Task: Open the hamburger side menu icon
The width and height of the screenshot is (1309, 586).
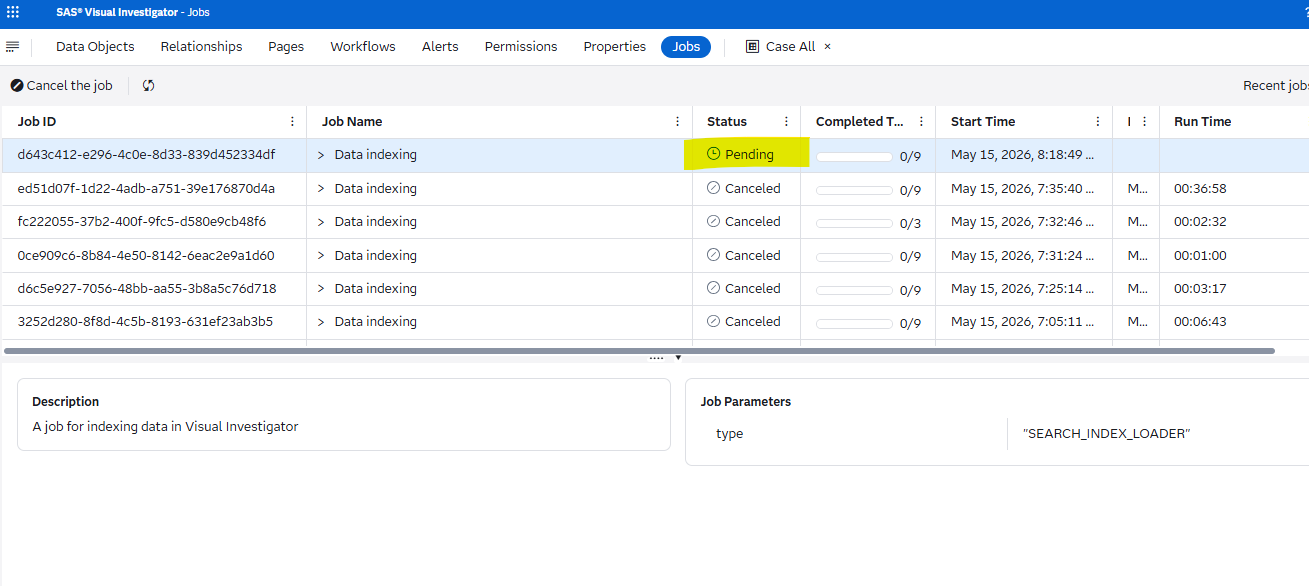Action: pyautogui.click(x=13, y=47)
